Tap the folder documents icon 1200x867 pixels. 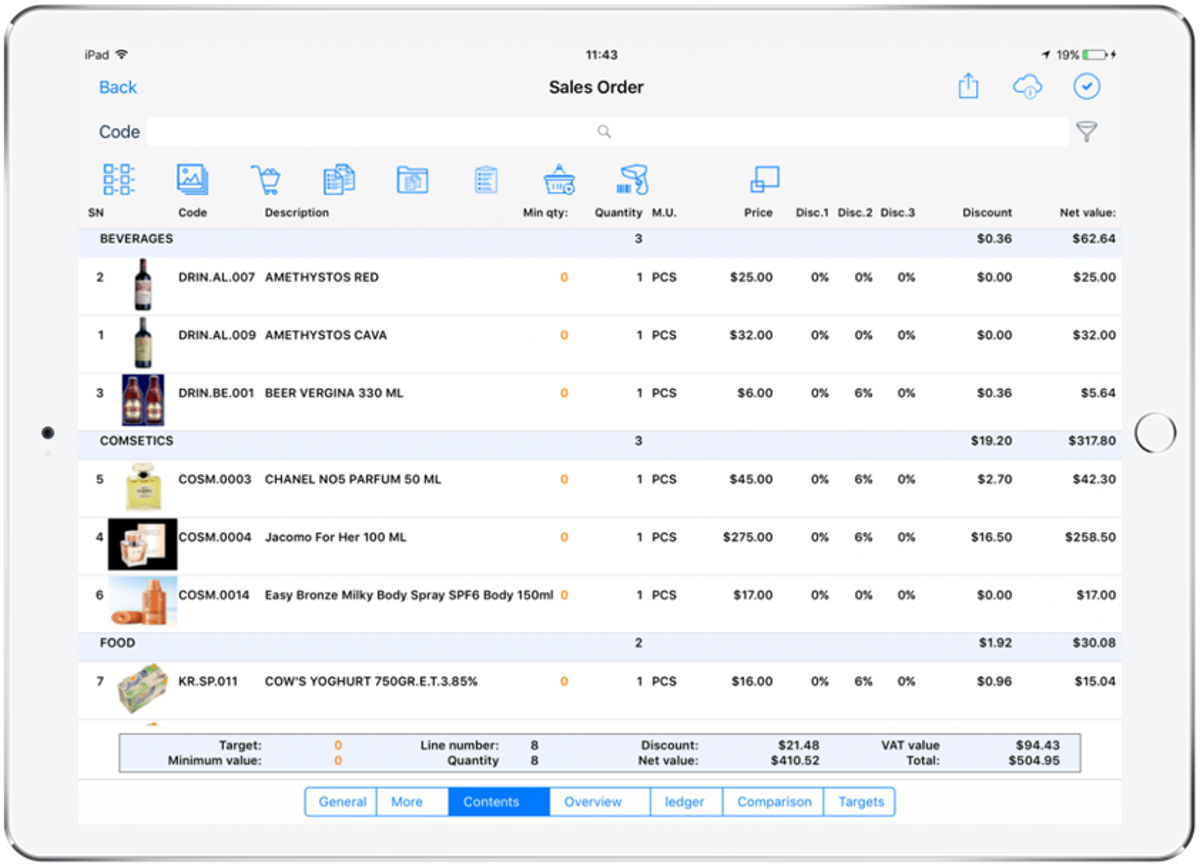pos(413,180)
